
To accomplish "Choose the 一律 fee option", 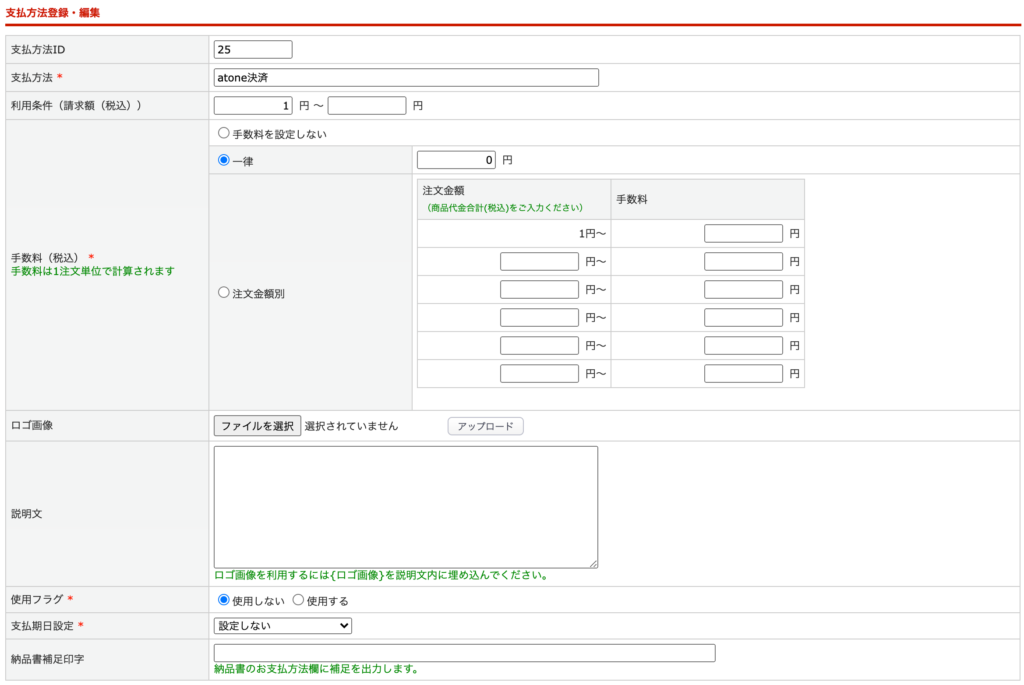I will tap(224, 160).
